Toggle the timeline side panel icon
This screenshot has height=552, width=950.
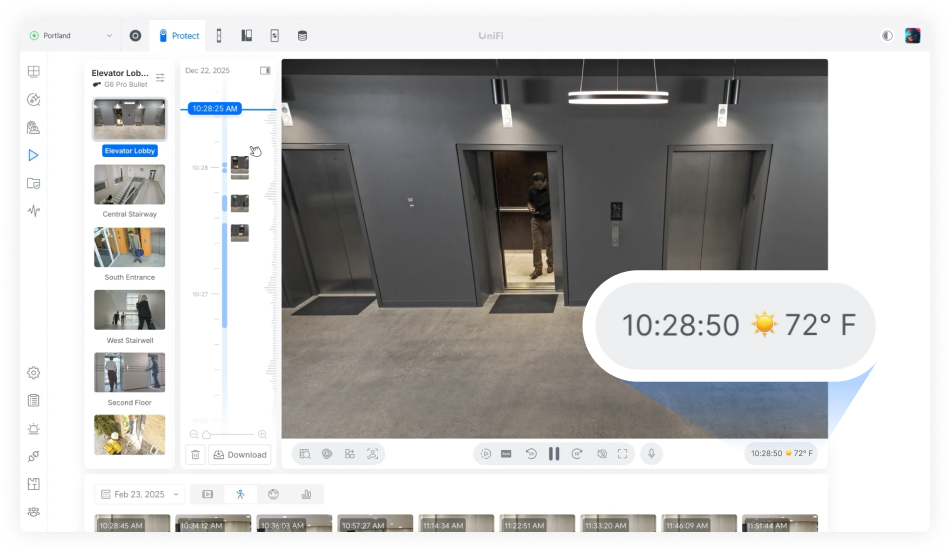click(265, 71)
